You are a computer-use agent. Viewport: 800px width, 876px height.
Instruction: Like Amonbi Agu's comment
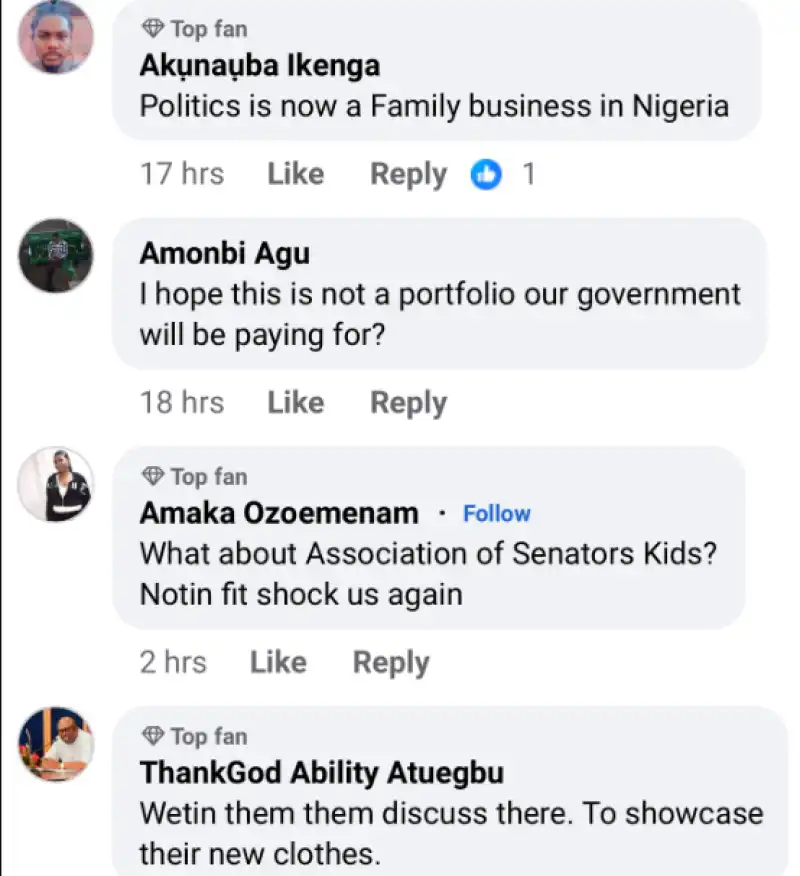(x=295, y=403)
